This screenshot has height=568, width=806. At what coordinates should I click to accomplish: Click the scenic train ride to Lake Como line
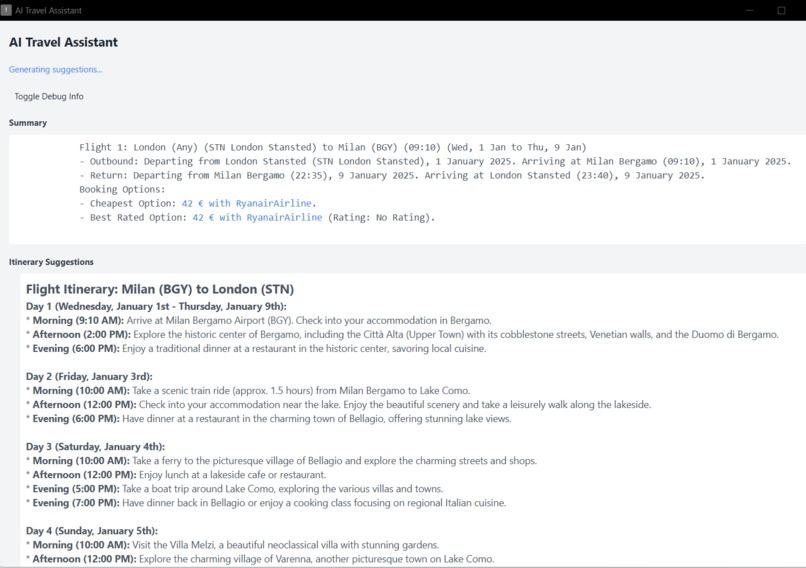[x=248, y=391]
